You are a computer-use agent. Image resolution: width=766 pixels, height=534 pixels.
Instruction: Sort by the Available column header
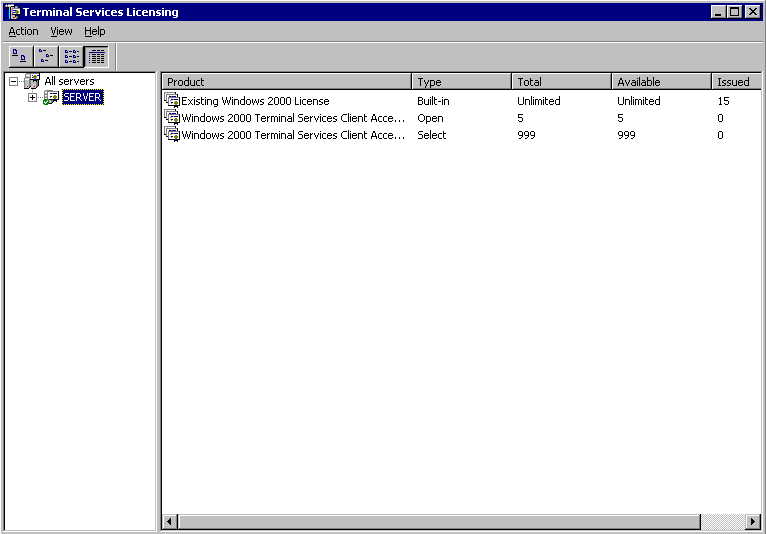(x=661, y=82)
